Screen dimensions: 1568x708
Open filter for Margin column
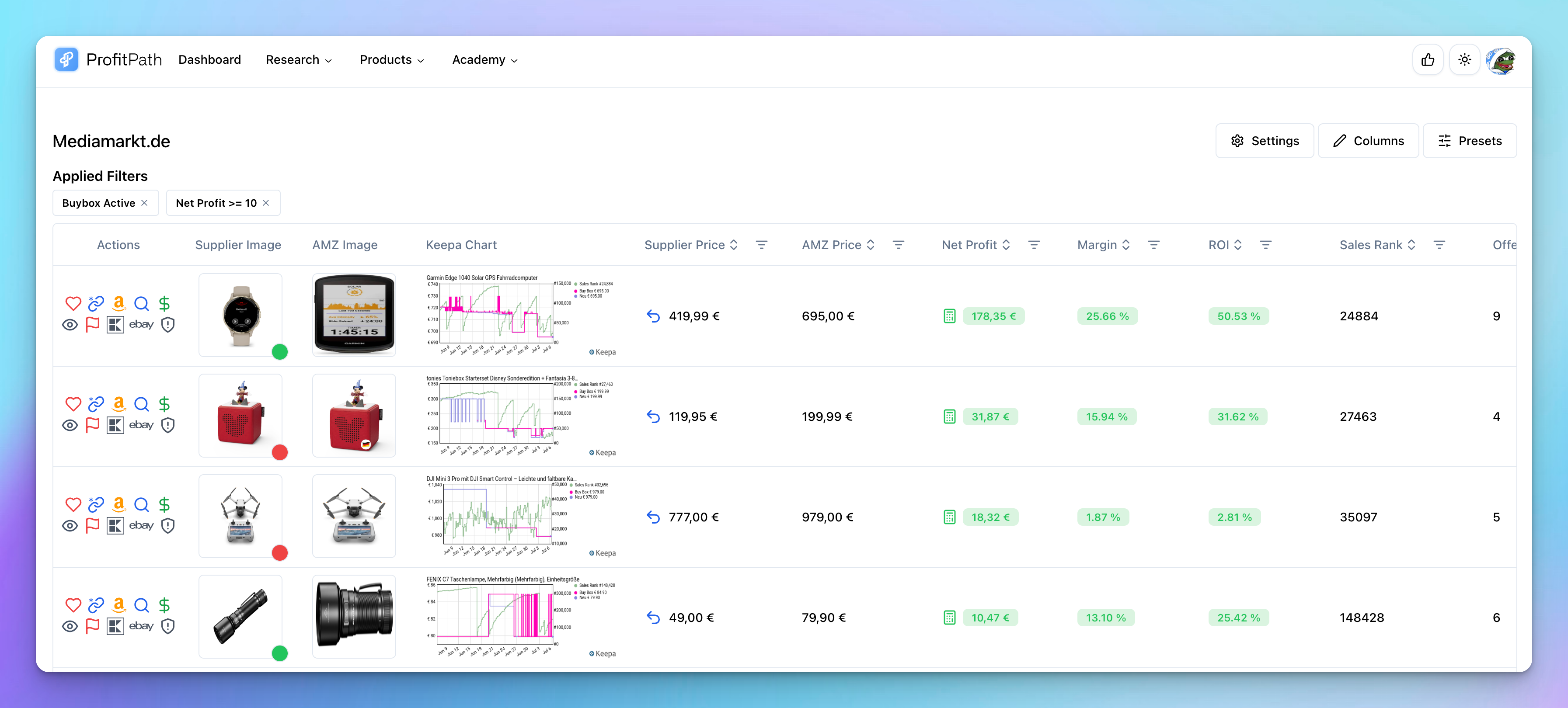click(1154, 245)
